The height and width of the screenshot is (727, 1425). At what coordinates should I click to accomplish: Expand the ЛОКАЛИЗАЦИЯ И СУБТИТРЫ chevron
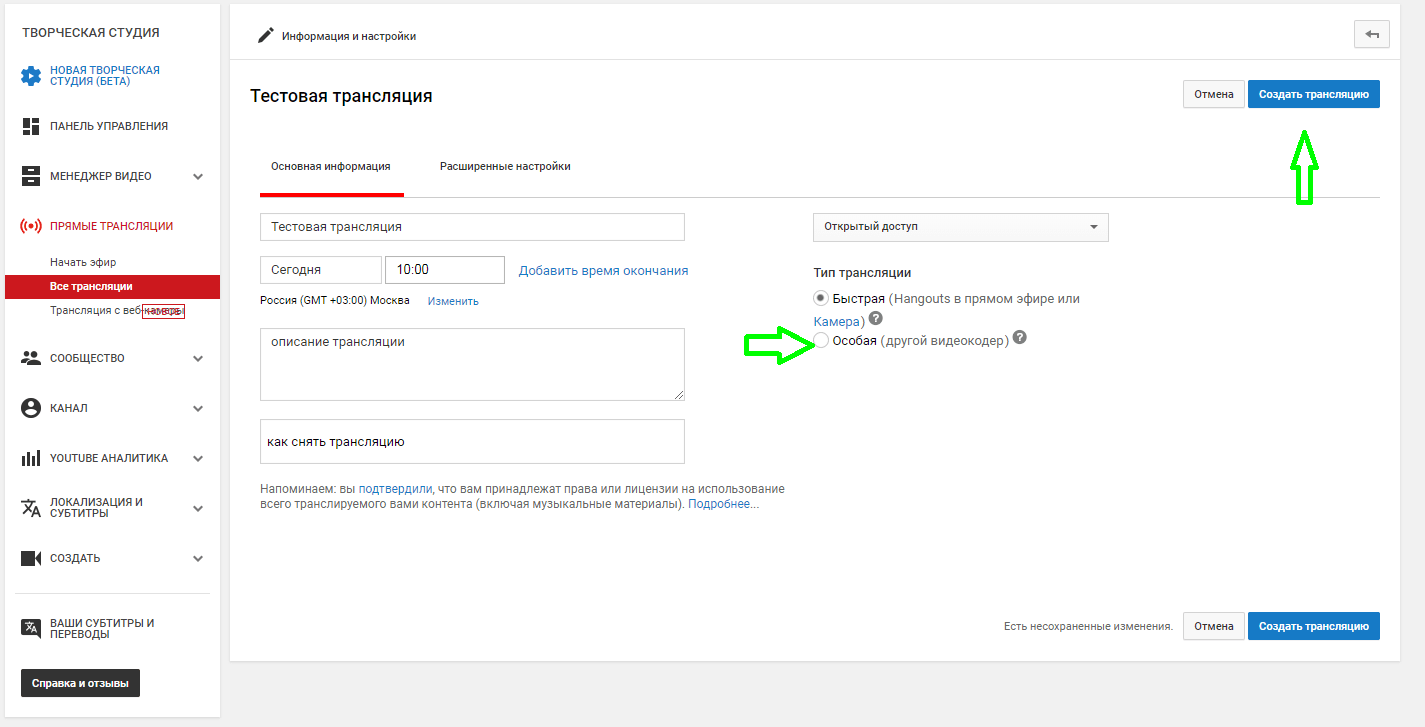click(x=198, y=509)
